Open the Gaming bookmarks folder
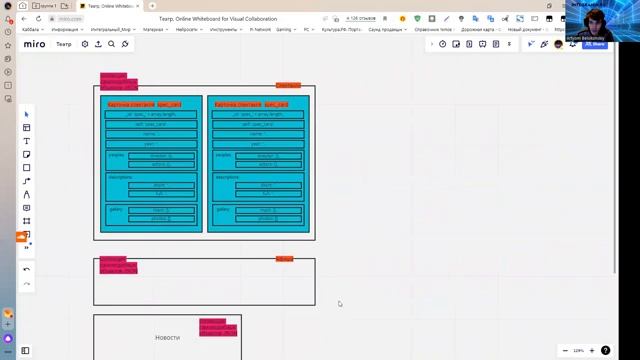The width and height of the screenshot is (640, 360). click(x=286, y=29)
